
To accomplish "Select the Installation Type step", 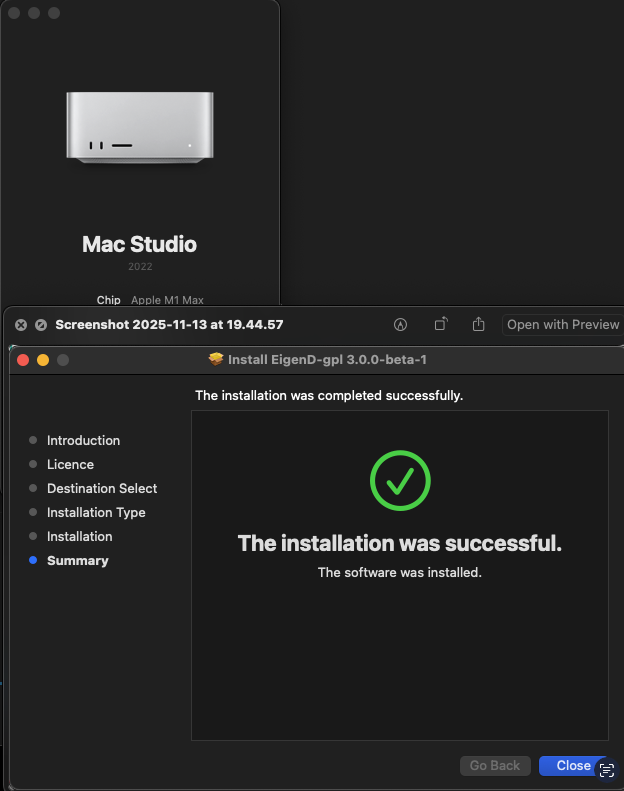I will (x=96, y=512).
